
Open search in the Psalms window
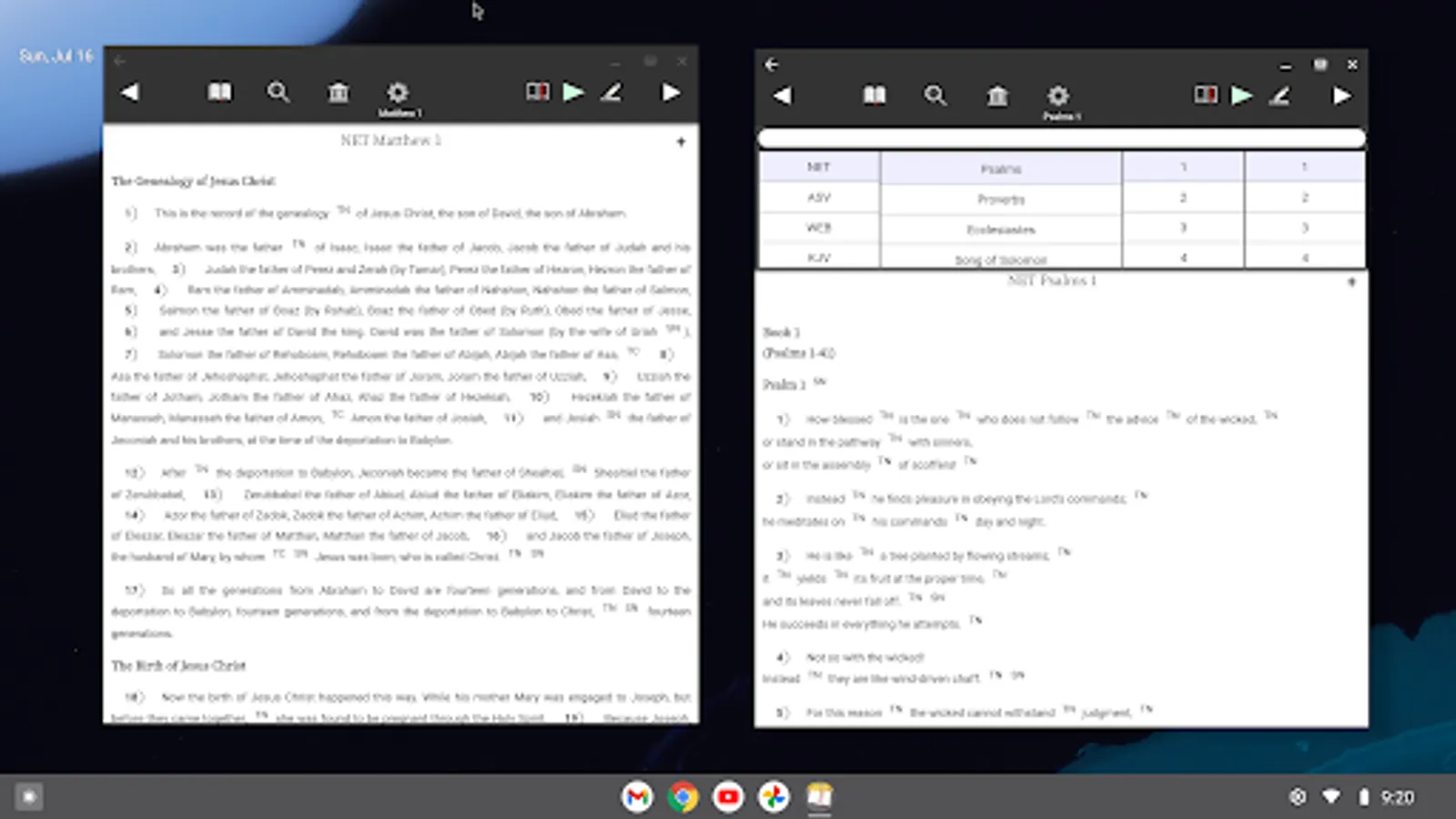tap(935, 96)
